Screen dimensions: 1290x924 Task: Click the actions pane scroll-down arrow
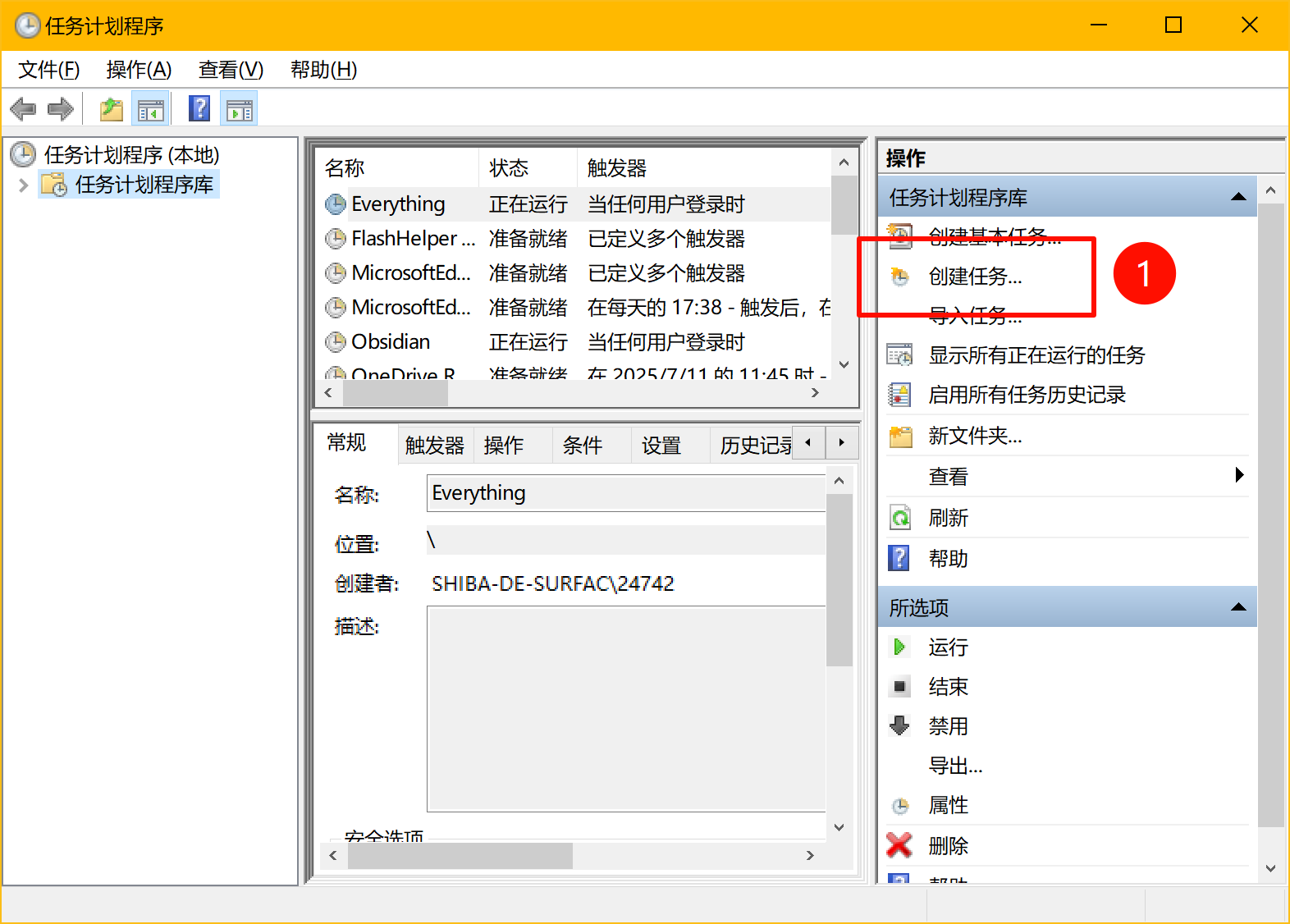(1271, 868)
